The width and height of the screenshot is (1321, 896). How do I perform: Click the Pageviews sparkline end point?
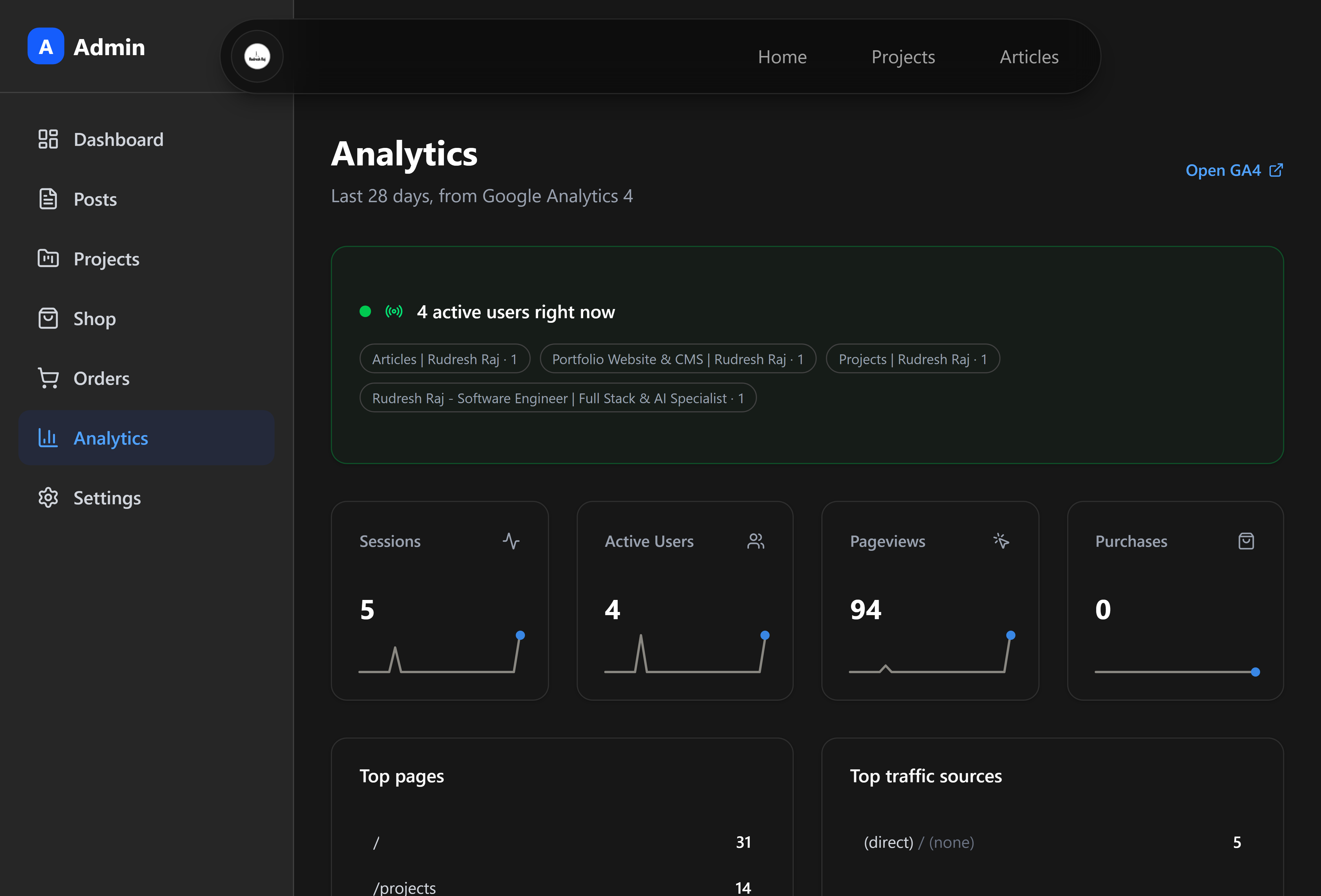1010,635
